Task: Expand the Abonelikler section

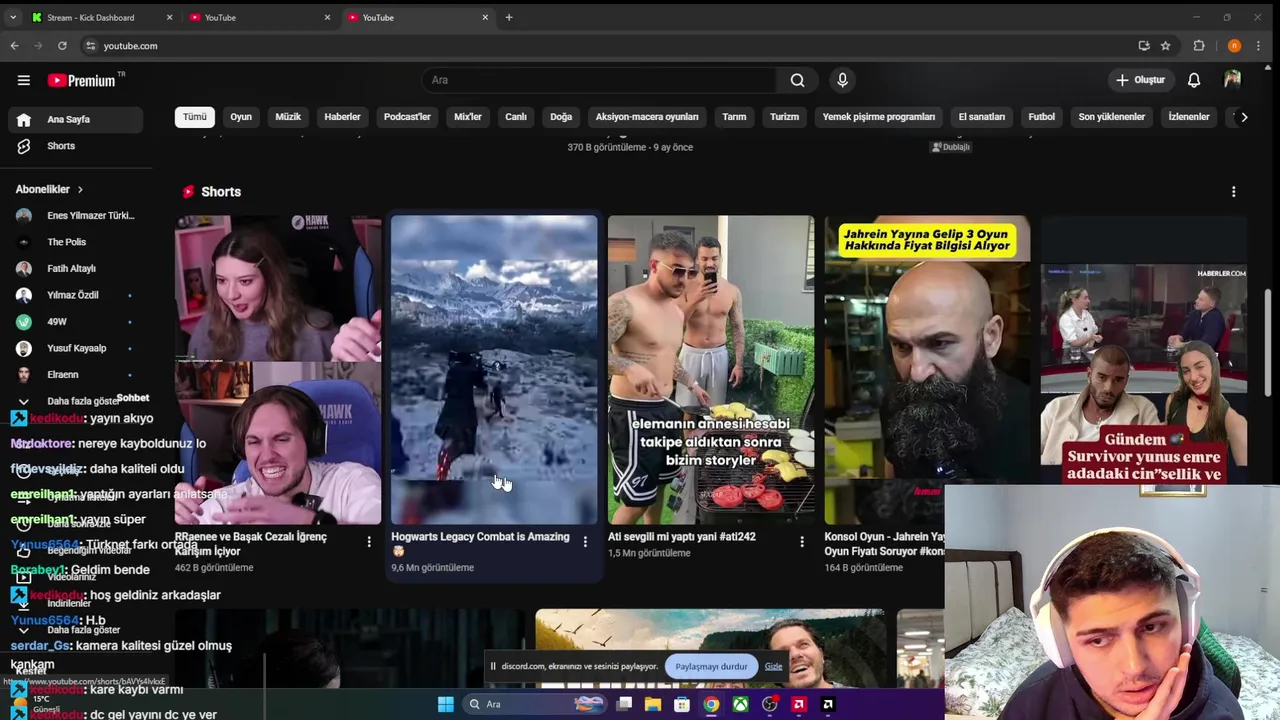Action: point(49,189)
